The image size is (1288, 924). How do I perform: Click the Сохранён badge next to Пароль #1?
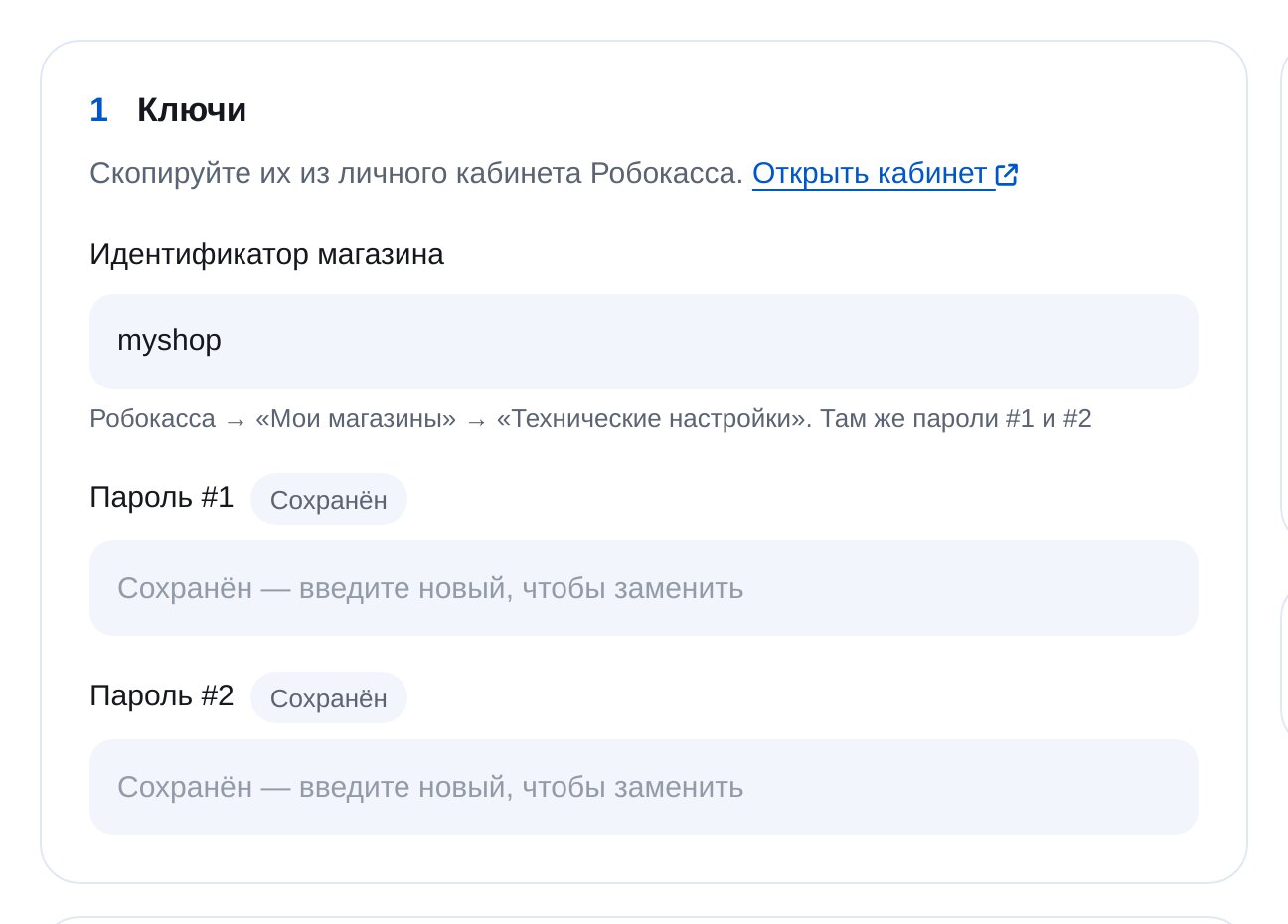328,499
